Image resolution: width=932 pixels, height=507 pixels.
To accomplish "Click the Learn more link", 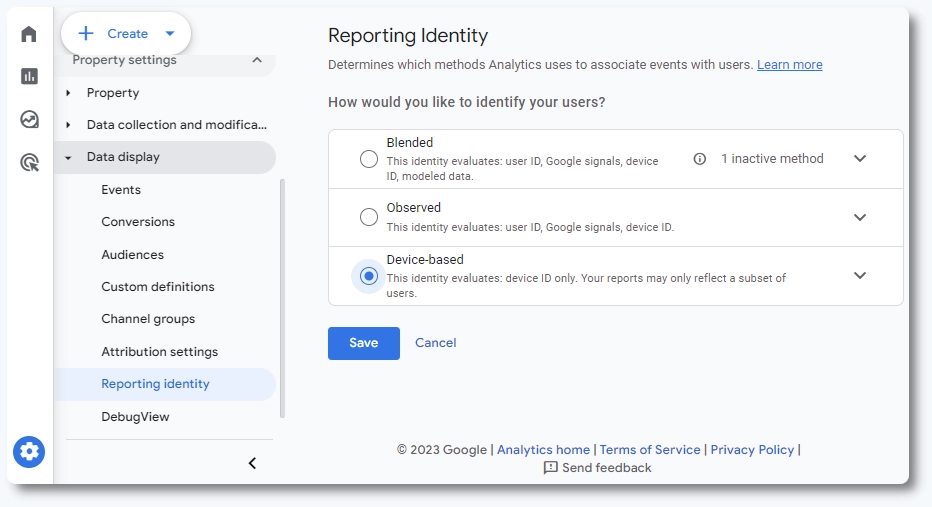I will pyautogui.click(x=789, y=65).
